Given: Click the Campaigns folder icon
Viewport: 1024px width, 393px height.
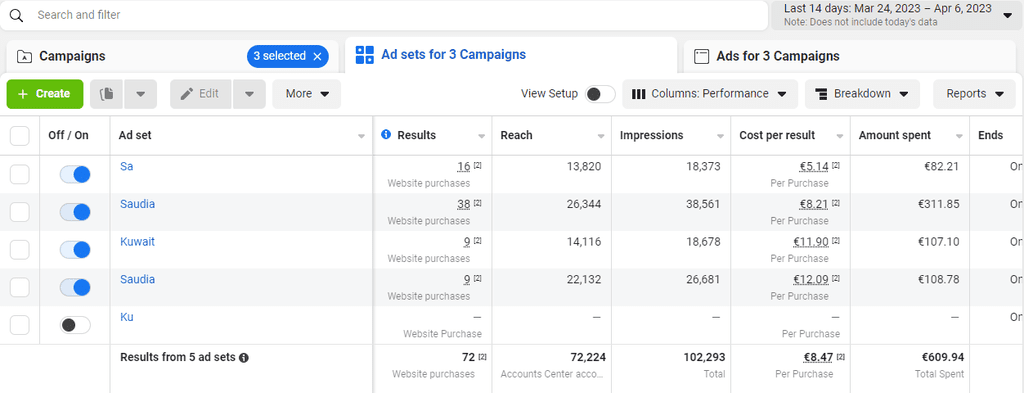Looking at the screenshot, I should pos(24,56).
